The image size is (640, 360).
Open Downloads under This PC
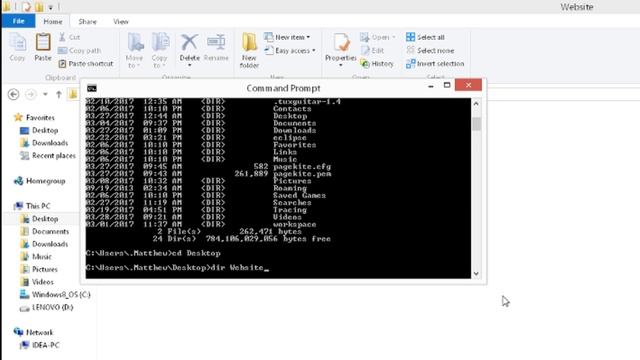click(x=44, y=244)
